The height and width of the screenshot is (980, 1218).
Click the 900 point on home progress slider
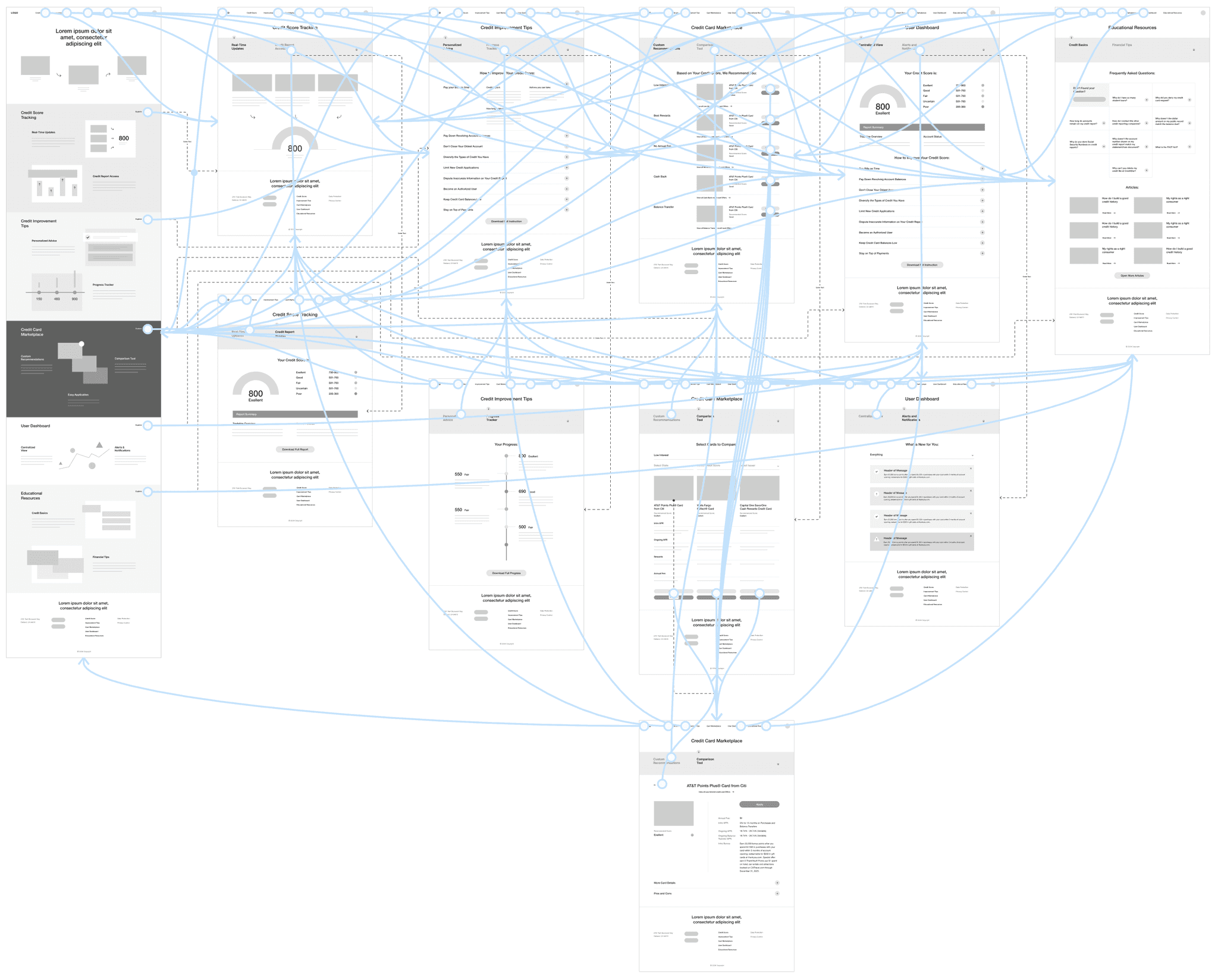(74, 293)
